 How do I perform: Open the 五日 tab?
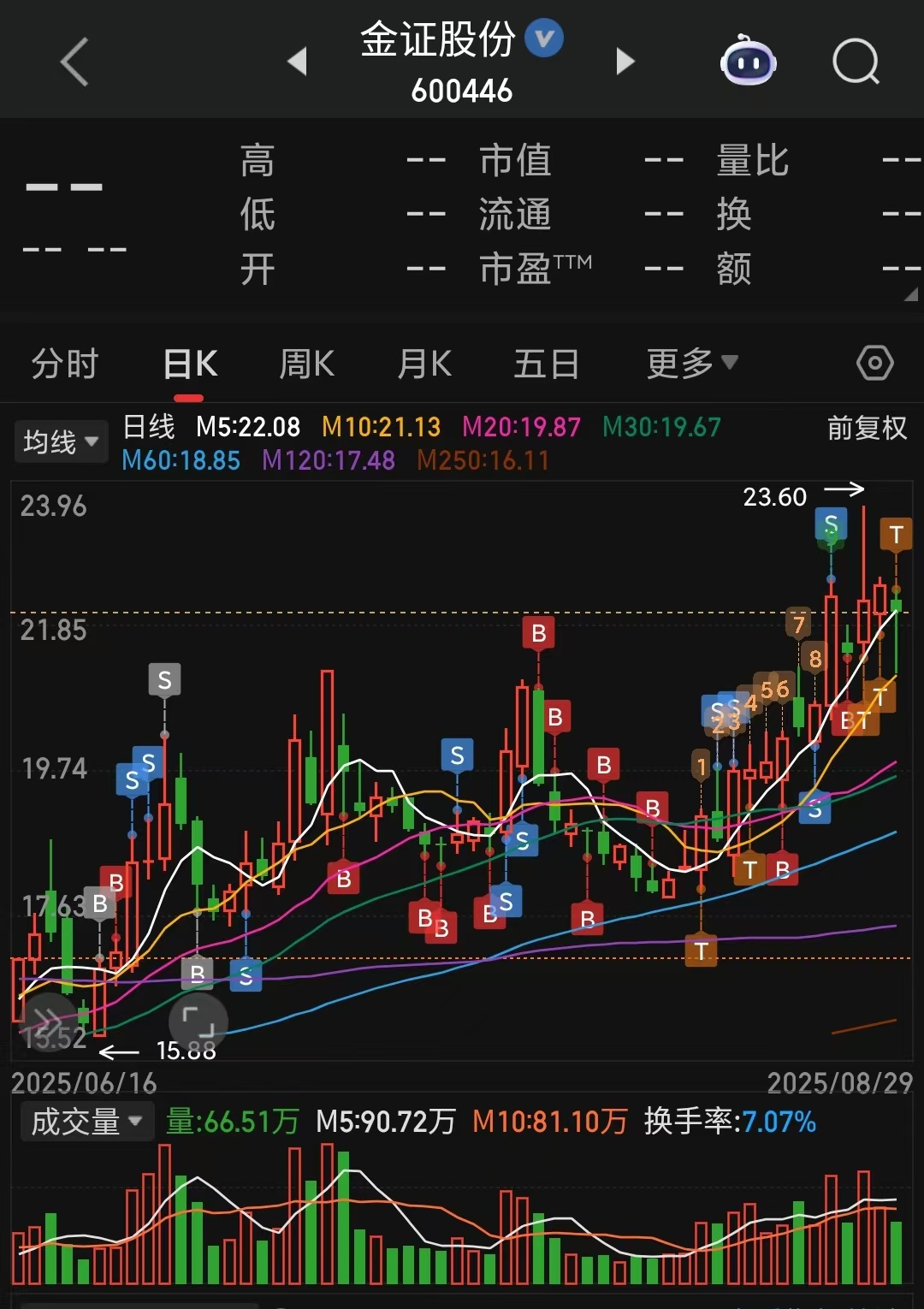[x=547, y=364]
